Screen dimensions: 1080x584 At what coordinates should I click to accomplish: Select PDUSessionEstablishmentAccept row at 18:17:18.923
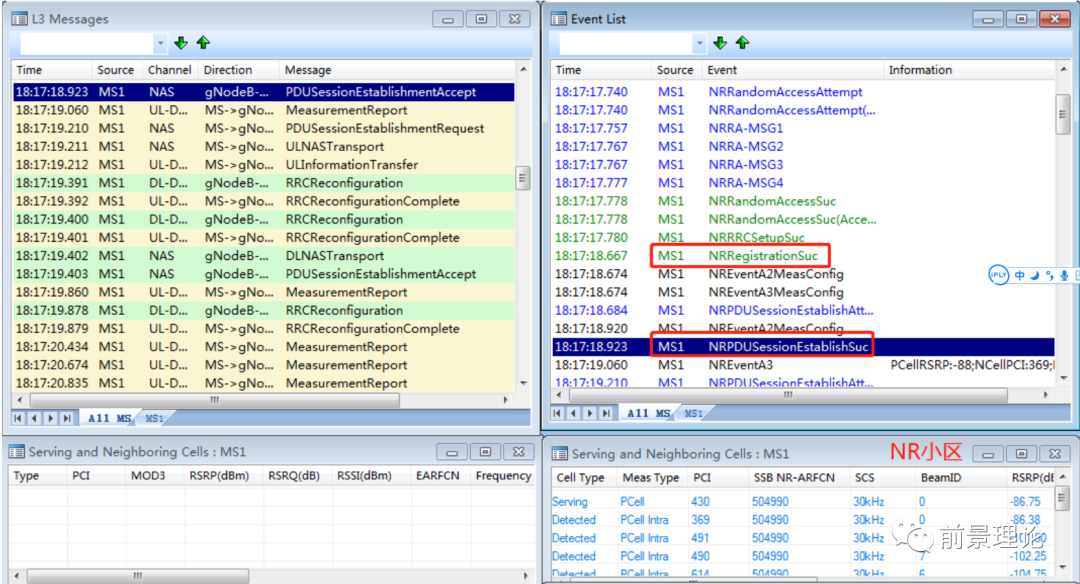pyautogui.click(x=264, y=92)
